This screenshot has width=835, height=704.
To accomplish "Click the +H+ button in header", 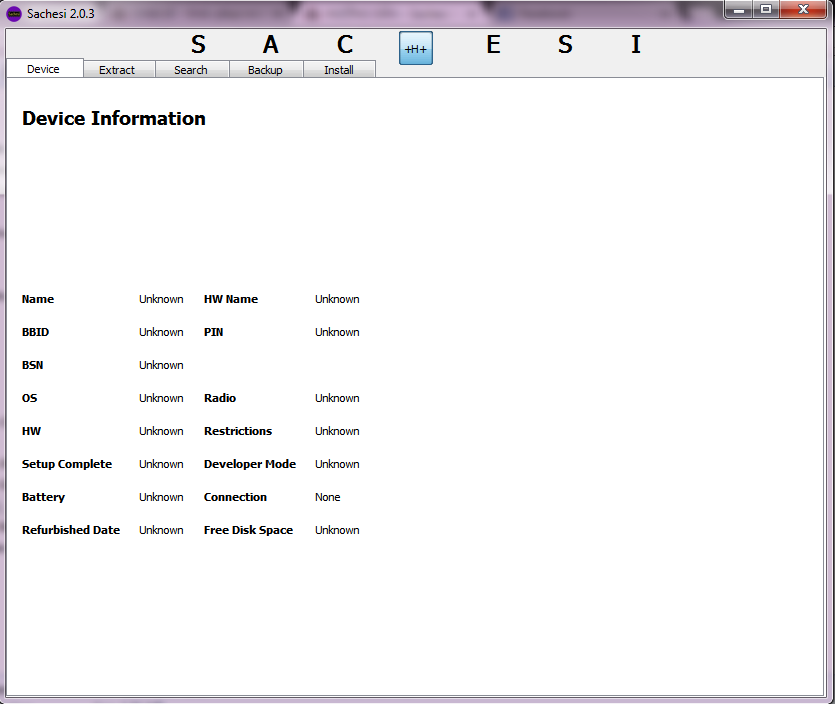I will (x=415, y=49).
